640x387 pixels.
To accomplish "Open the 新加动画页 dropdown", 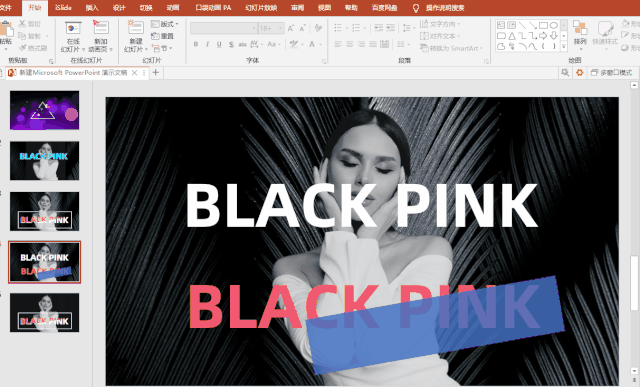I will (x=100, y=37).
